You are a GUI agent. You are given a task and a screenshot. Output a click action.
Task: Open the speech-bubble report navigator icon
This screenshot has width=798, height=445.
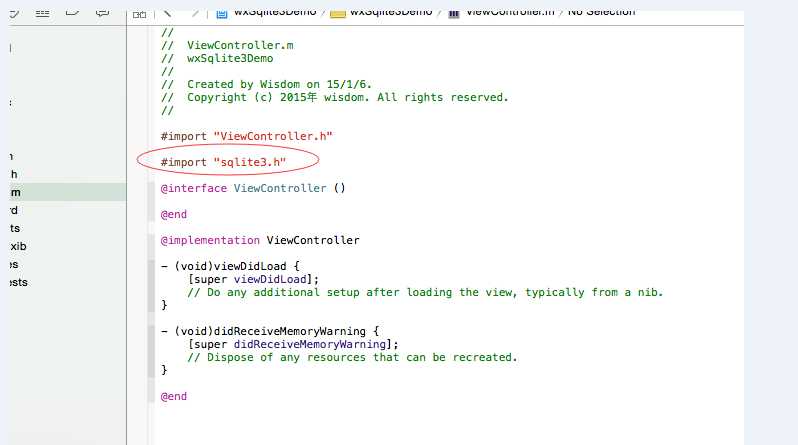pos(102,13)
